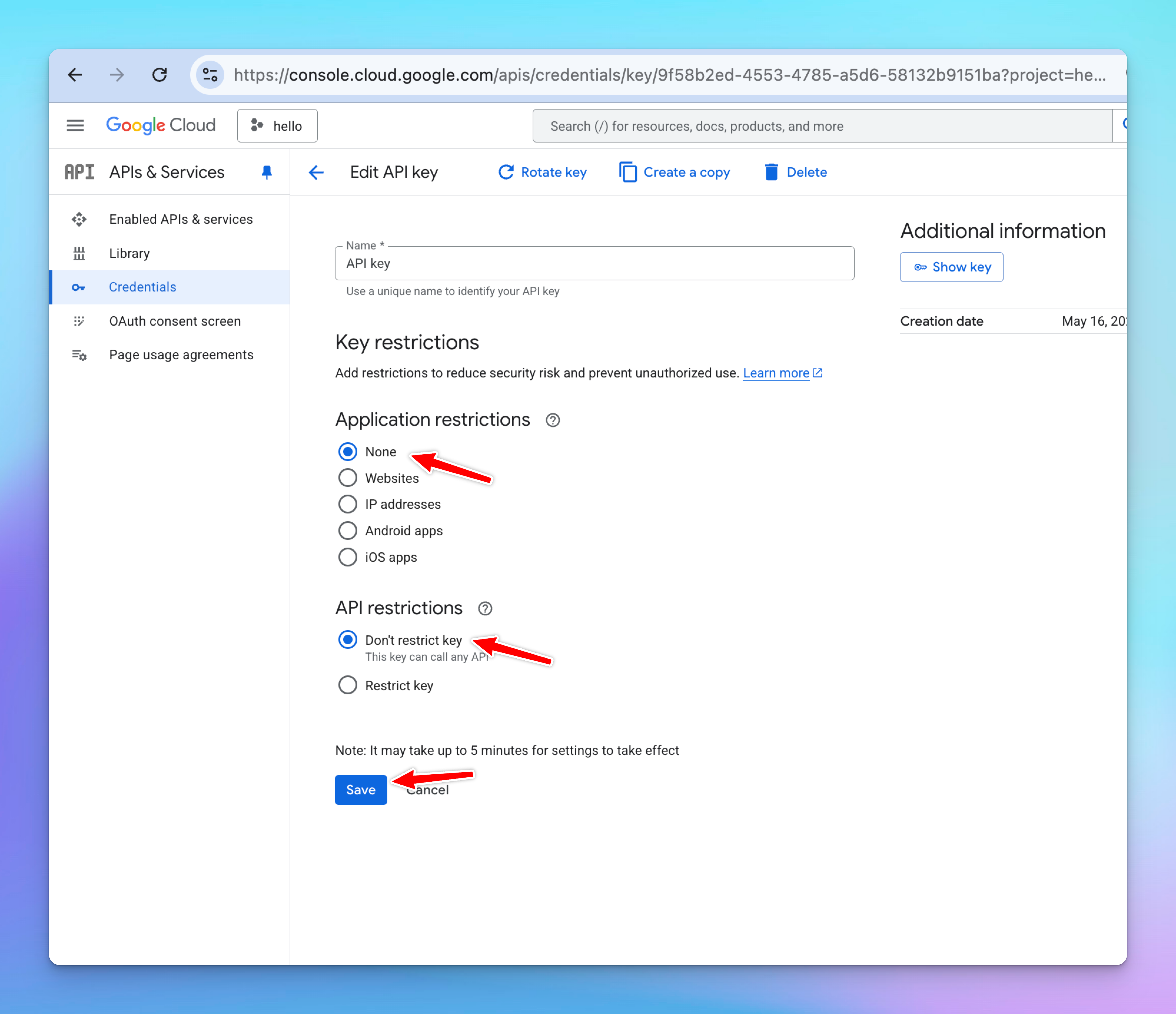Open Application restrictions help icon
Viewport: 1176px width, 1014px height.
click(552, 420)
